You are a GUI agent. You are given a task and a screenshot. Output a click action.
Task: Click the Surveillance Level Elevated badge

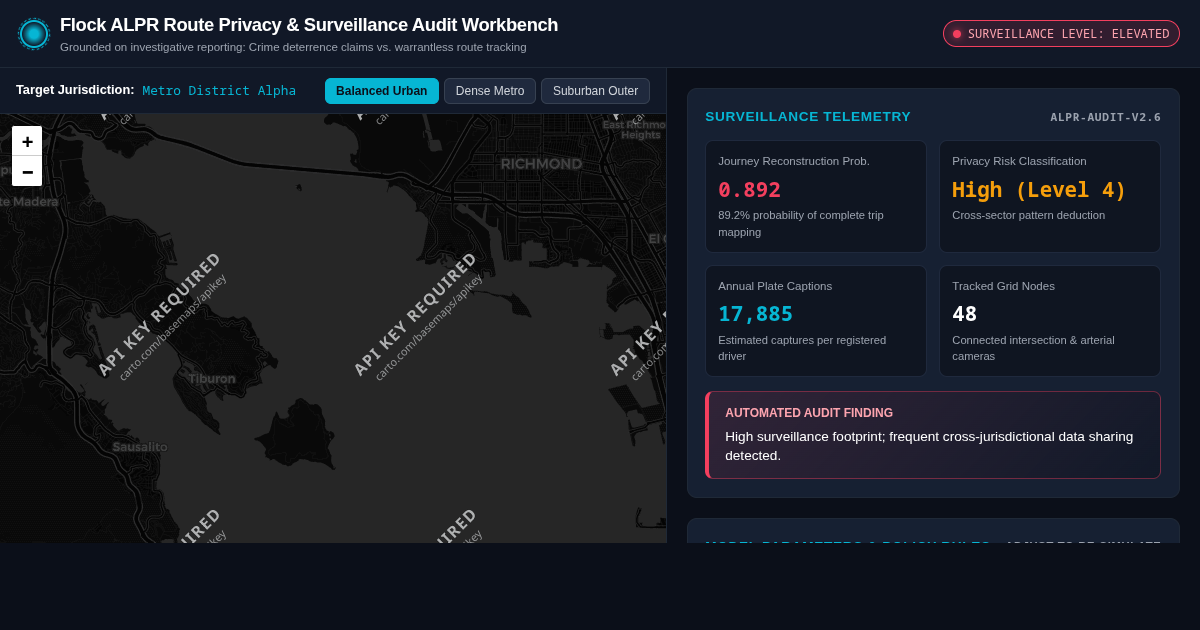point(1061,34)
